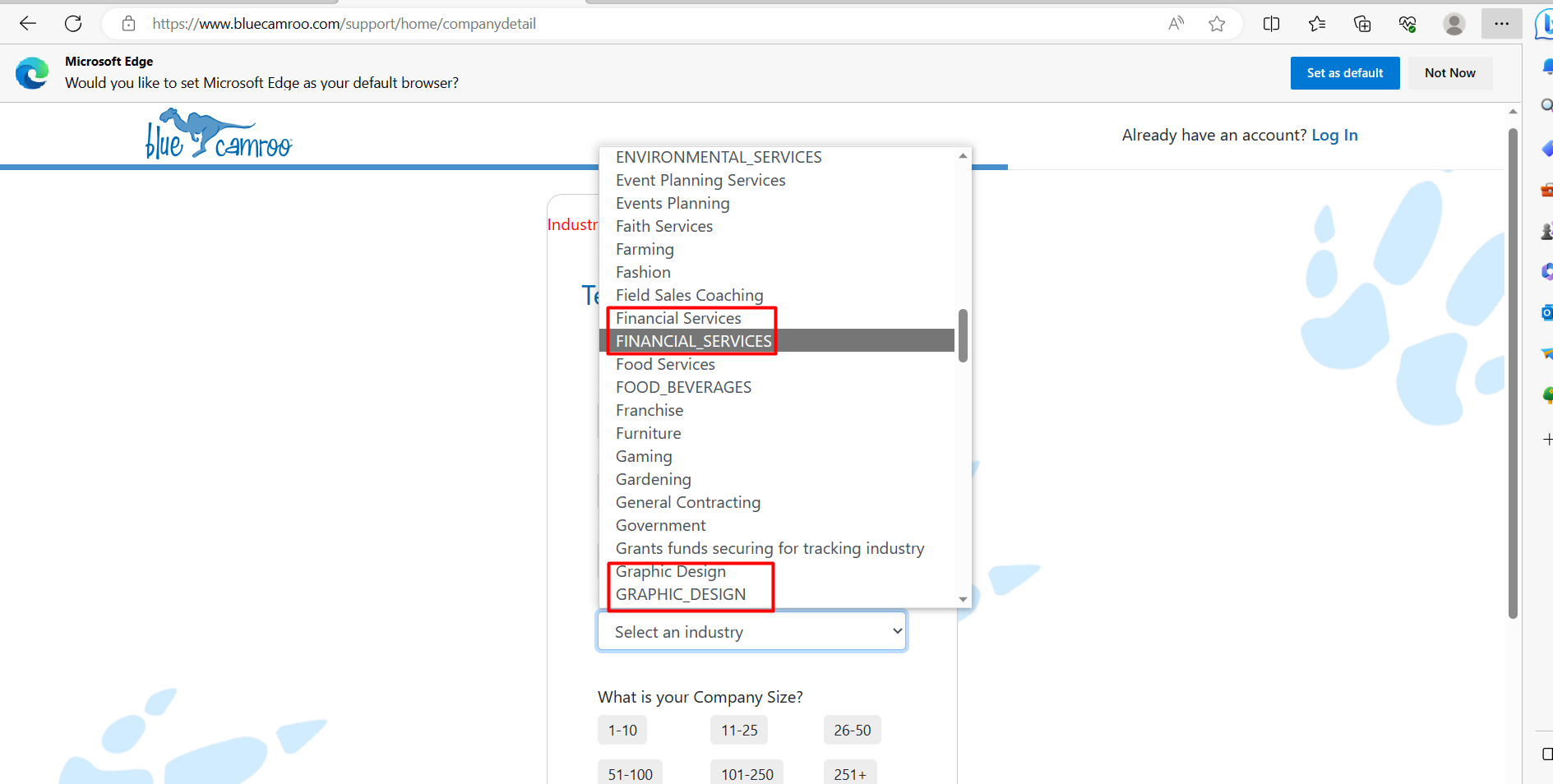Image resolution: width=1553 pixels, height=784 pixels.
Task: Click the Microsoft Edge logo in banner
Action: 32,73
